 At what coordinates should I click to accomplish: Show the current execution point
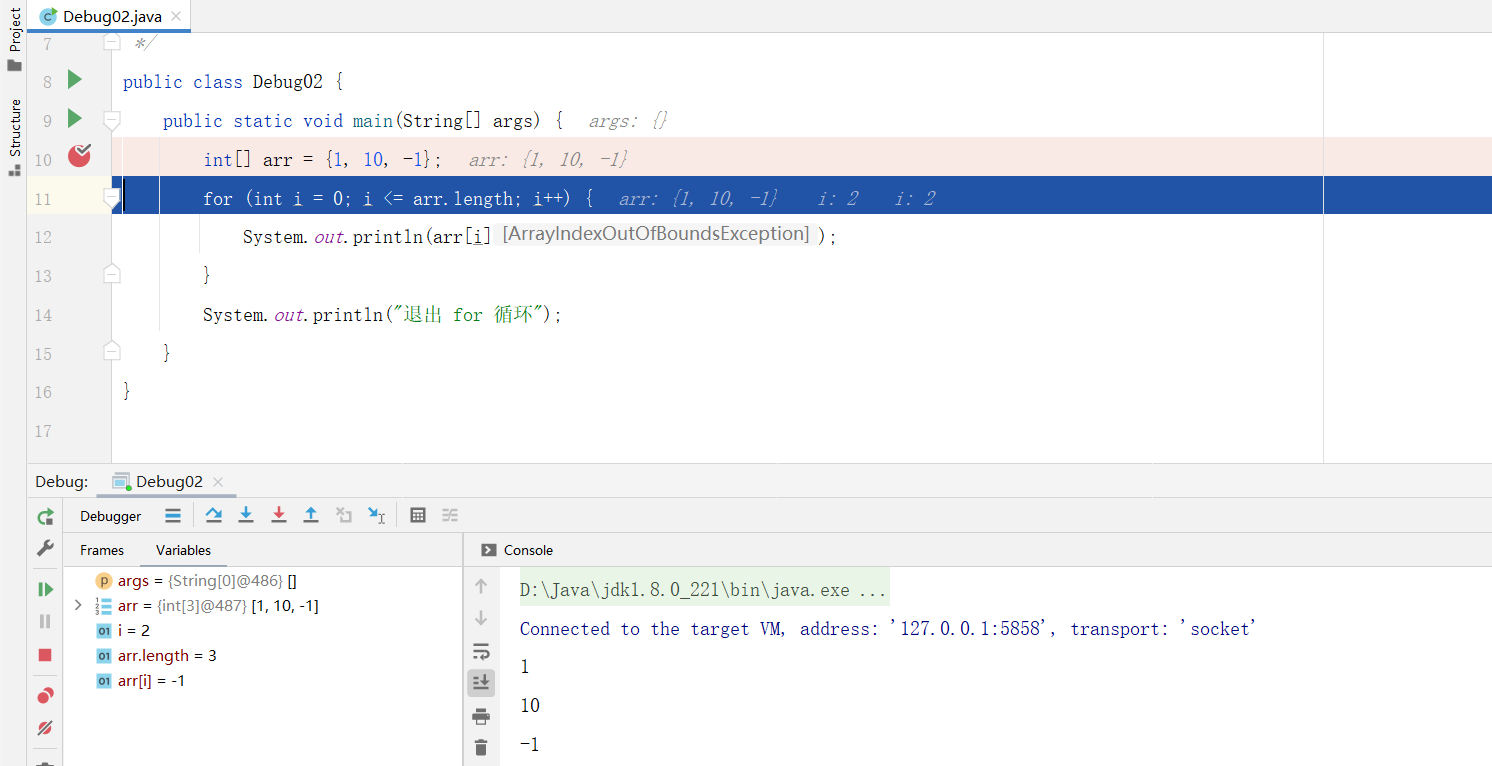pos(173,516)
